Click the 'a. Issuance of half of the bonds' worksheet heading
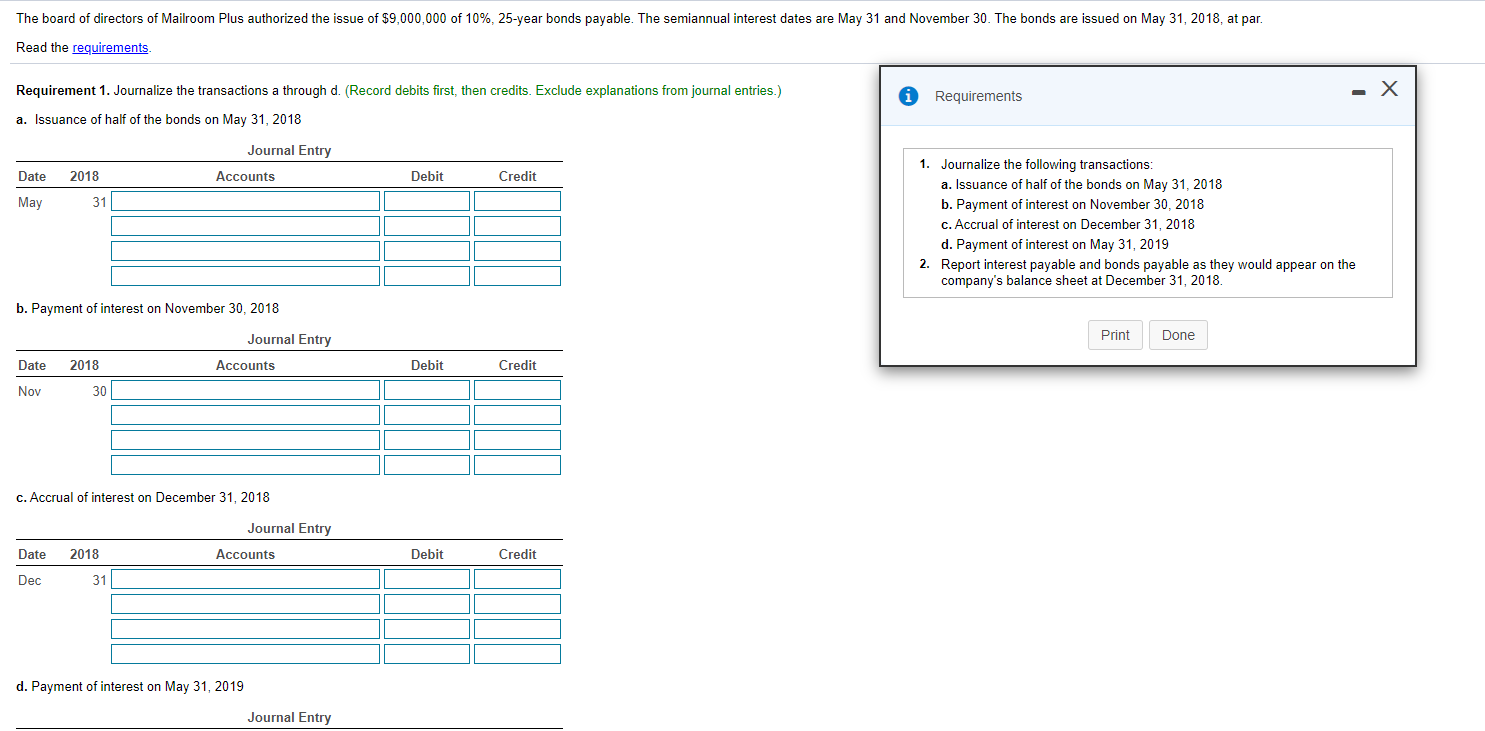The height and width of the screenshot is (731, 1485). pos(159,119)
